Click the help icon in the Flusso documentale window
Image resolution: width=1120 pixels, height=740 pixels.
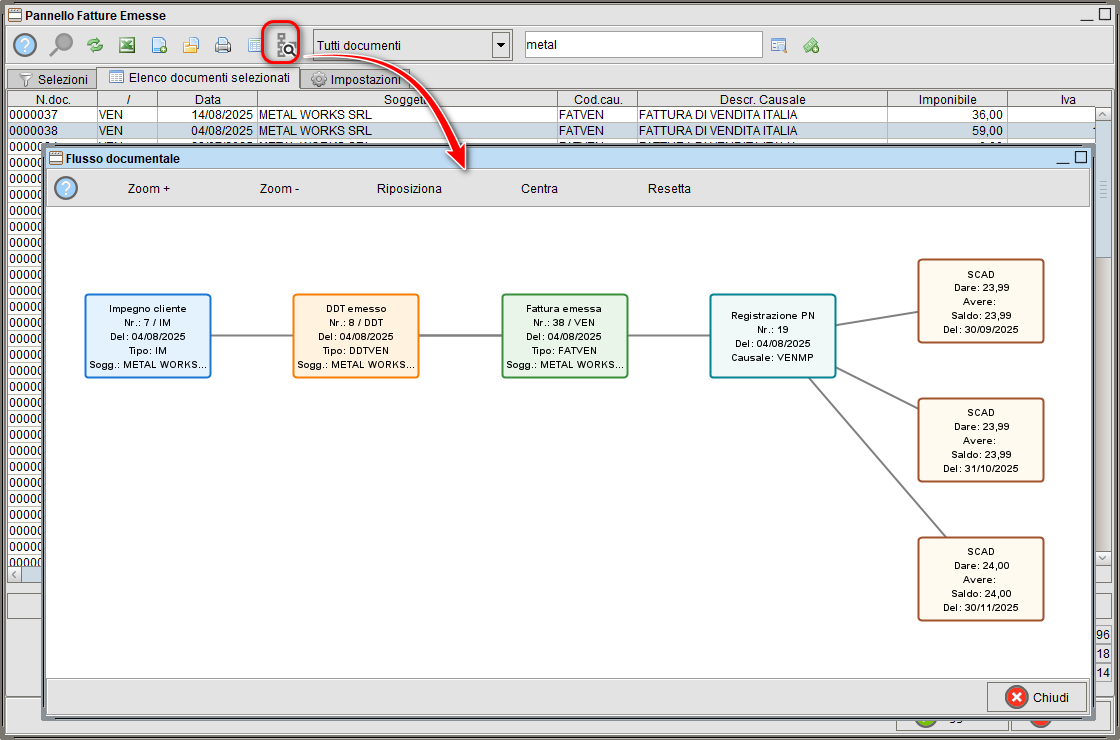pos(65,188)
